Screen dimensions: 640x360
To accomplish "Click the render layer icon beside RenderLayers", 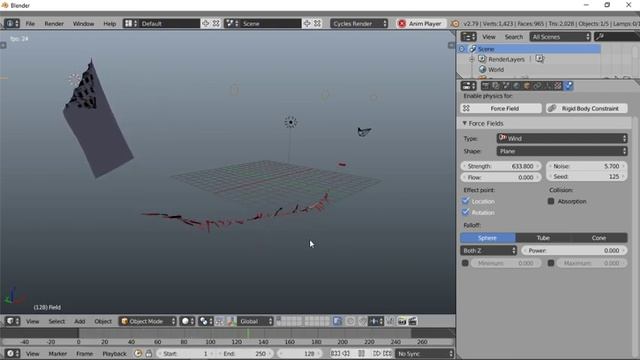I will (540, 59).
